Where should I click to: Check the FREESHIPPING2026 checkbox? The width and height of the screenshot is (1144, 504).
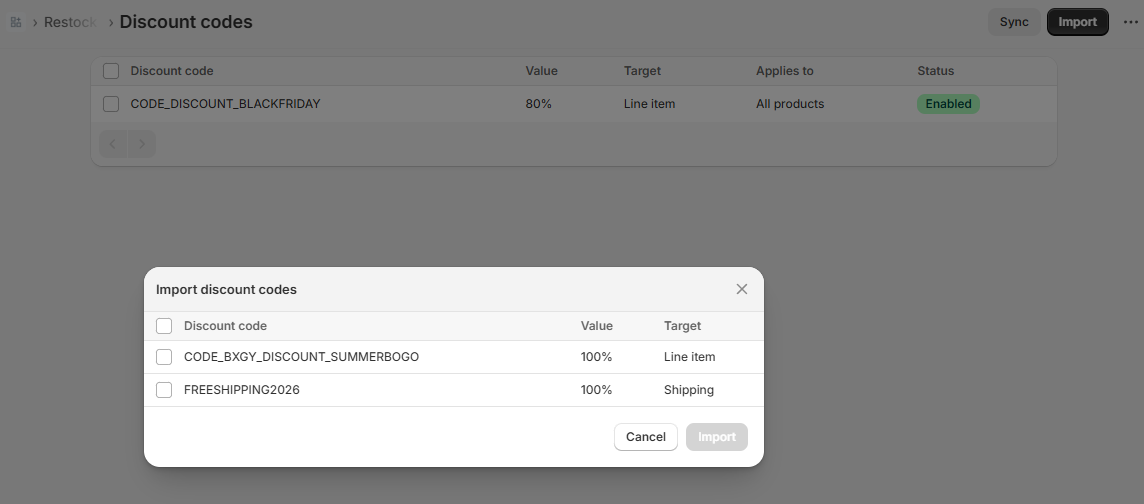(x=164, y=389)
